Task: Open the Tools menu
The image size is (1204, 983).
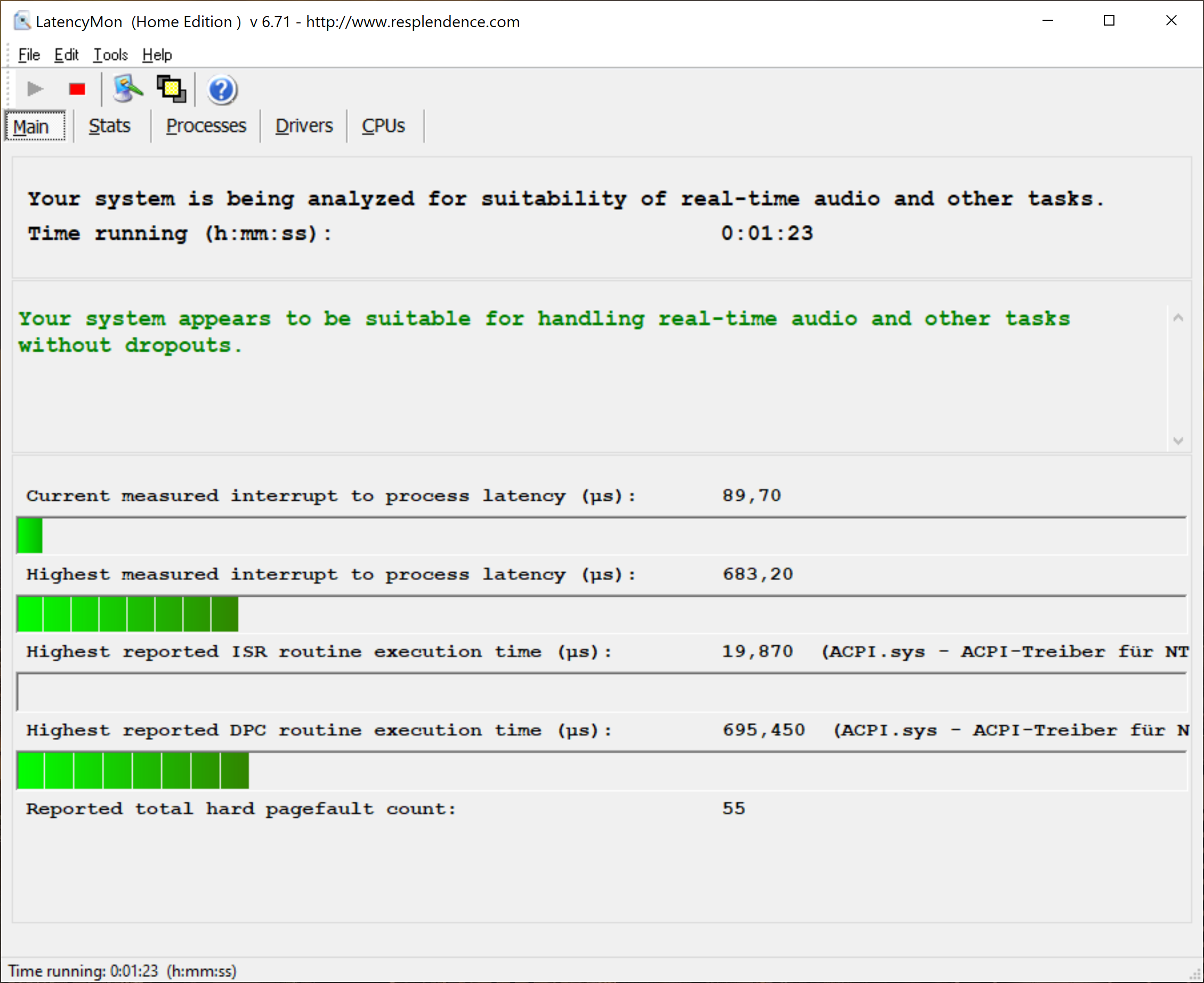Action: click(110, 55)
